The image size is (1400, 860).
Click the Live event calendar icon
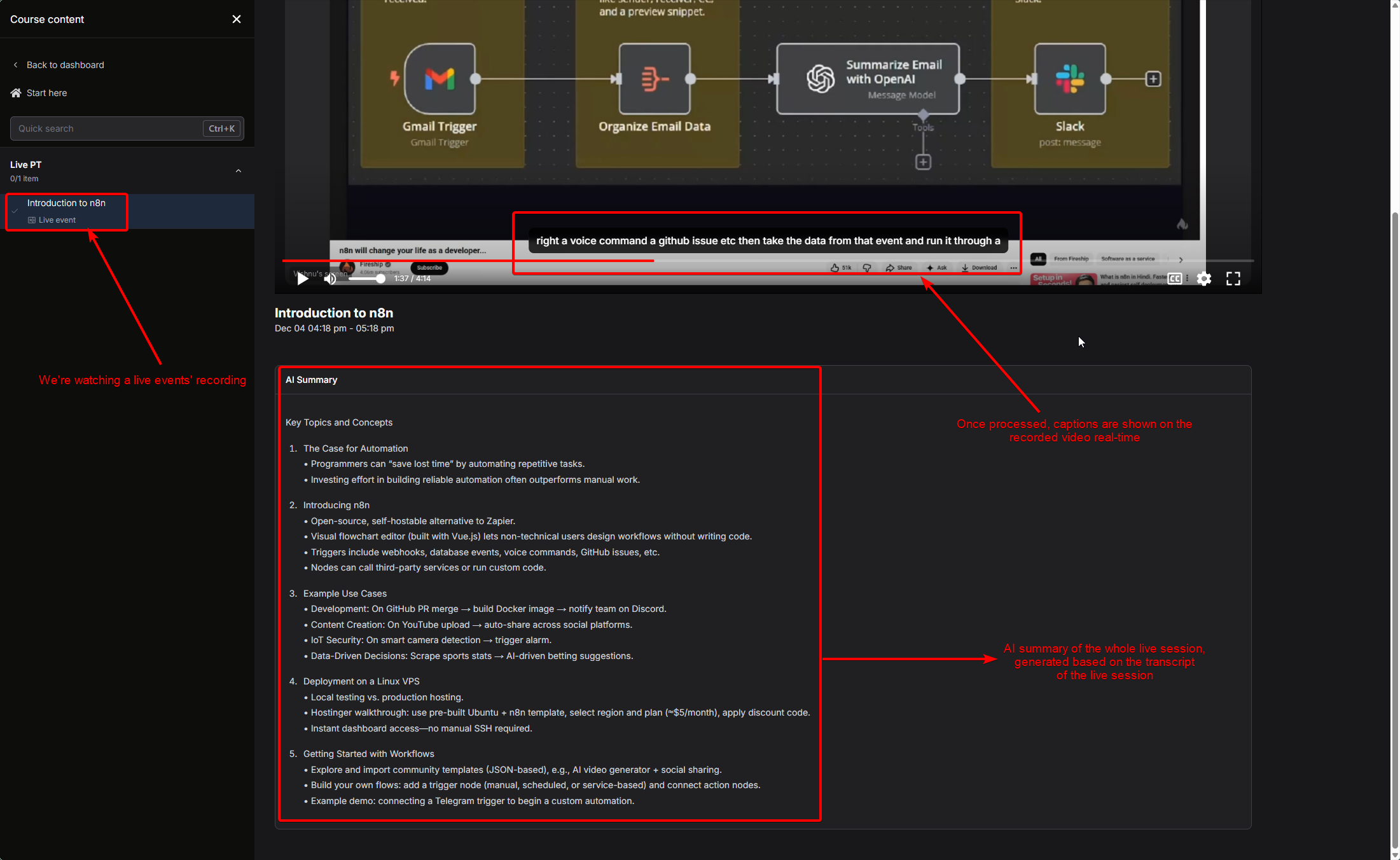click(31, 220)
